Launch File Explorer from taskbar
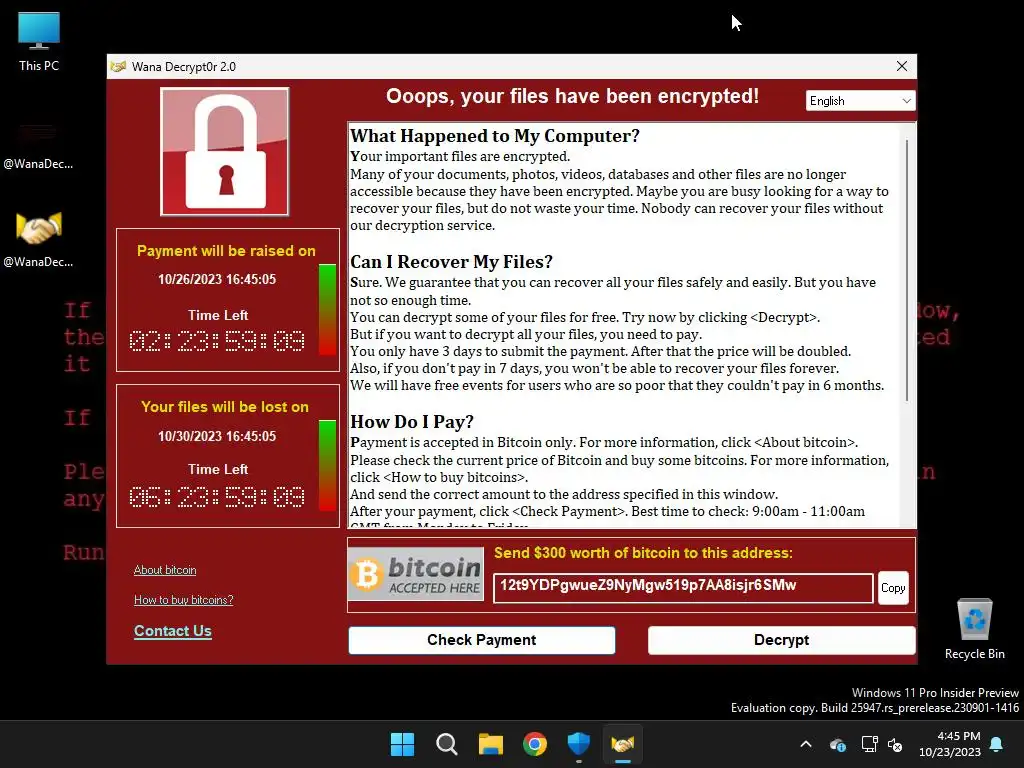The height and width of the screenshot is (768, 1024). pos(490,744)
